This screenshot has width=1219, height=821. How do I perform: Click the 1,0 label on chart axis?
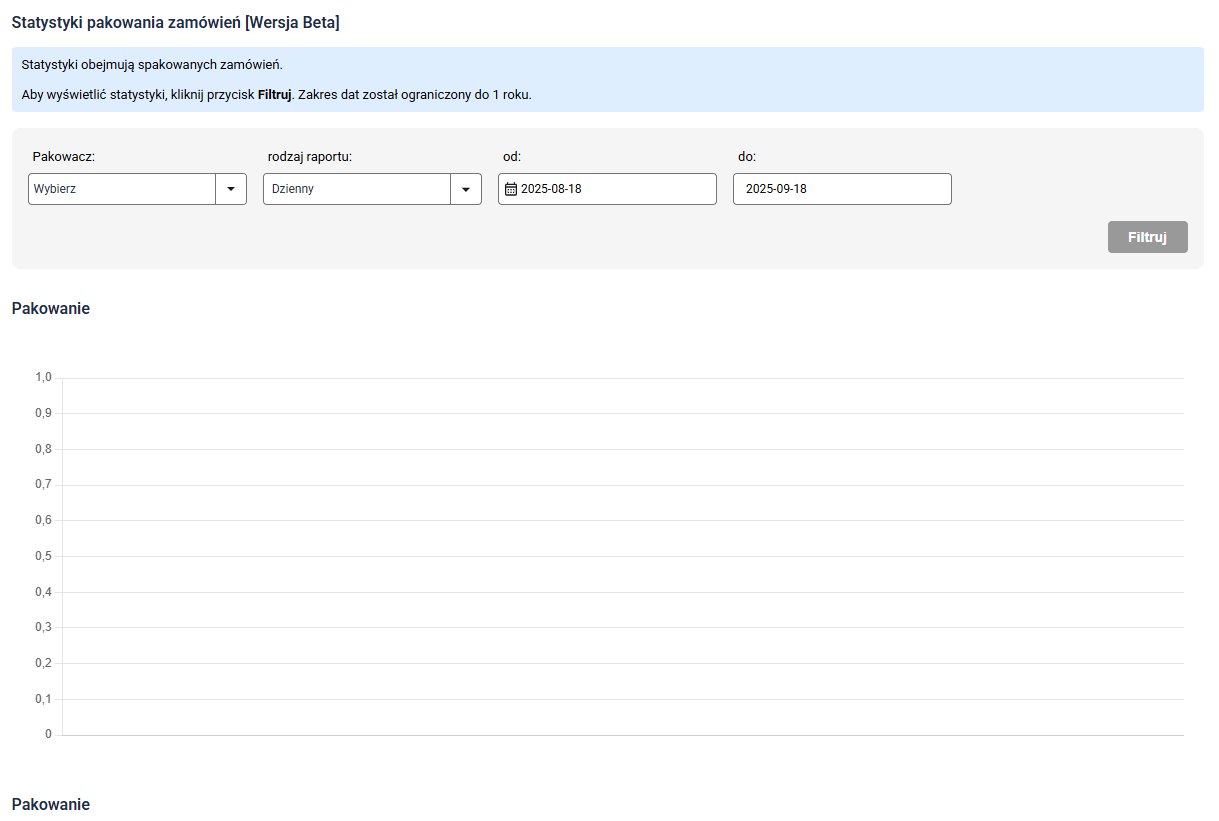[43, 378]
